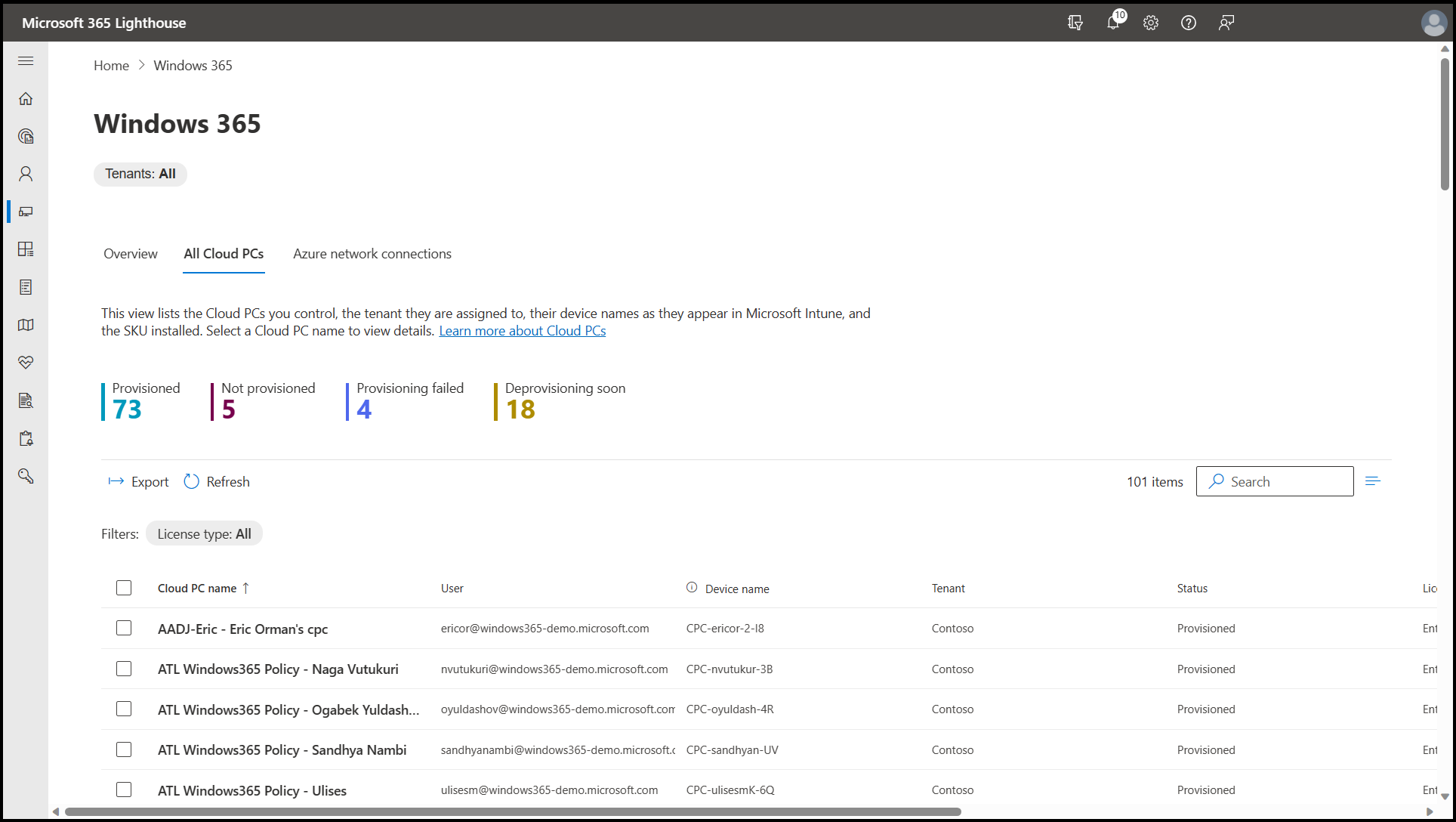
Task: Select the AADJ-Eric row checkbox
Action: [124, 629]
